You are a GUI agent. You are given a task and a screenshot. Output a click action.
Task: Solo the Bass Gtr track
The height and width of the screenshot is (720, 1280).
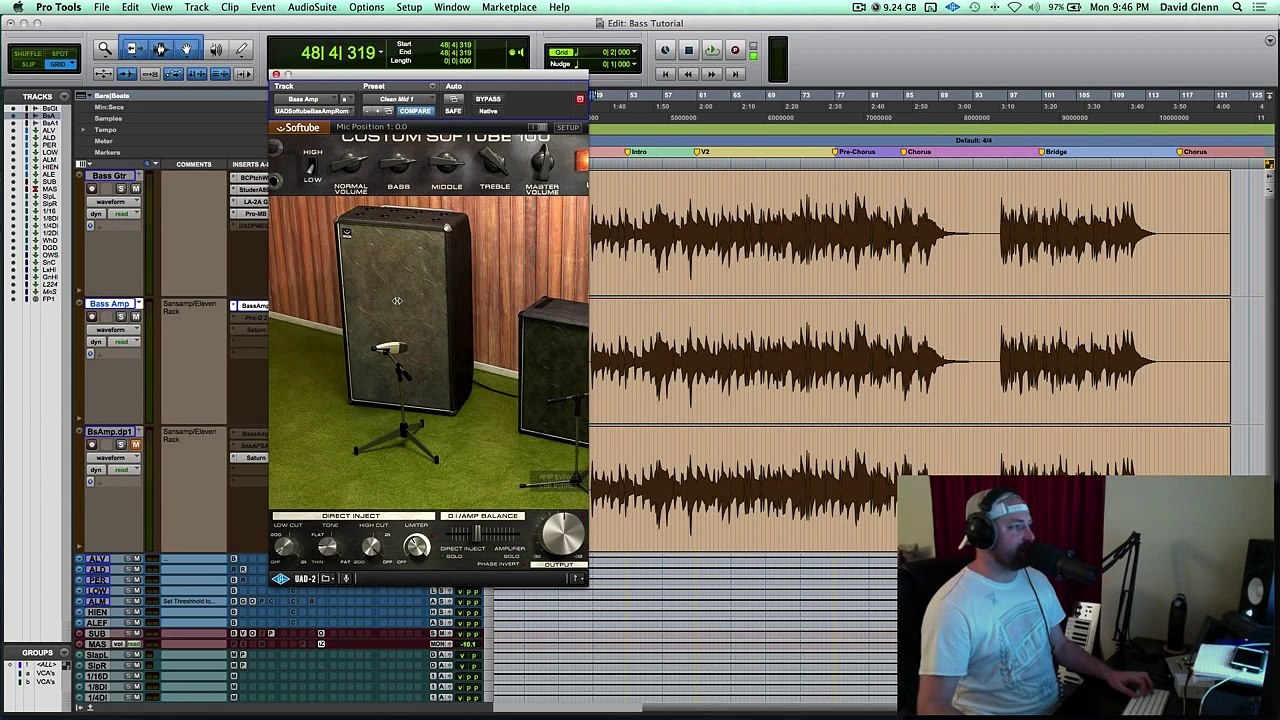[x=121, y=189]
